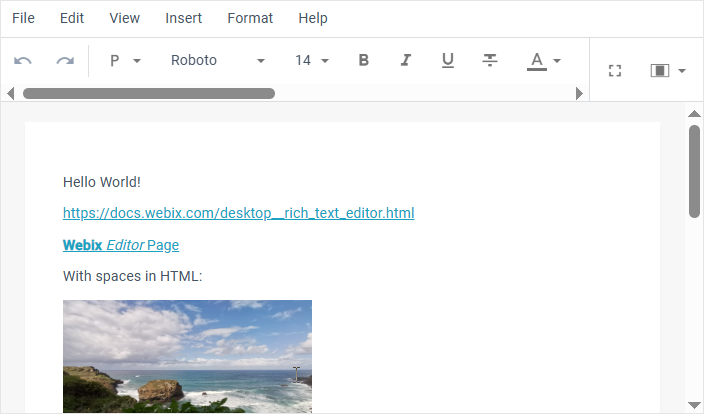This screenshot has width=704, height=414.
Task: Open paragraph style dropdown
Action: pos(125,61)
